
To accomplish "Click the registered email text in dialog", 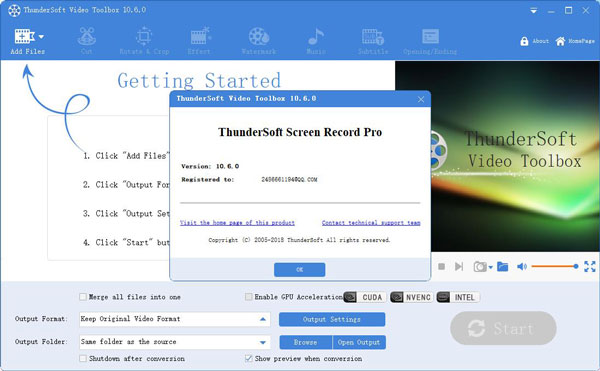I will [289, 179].
